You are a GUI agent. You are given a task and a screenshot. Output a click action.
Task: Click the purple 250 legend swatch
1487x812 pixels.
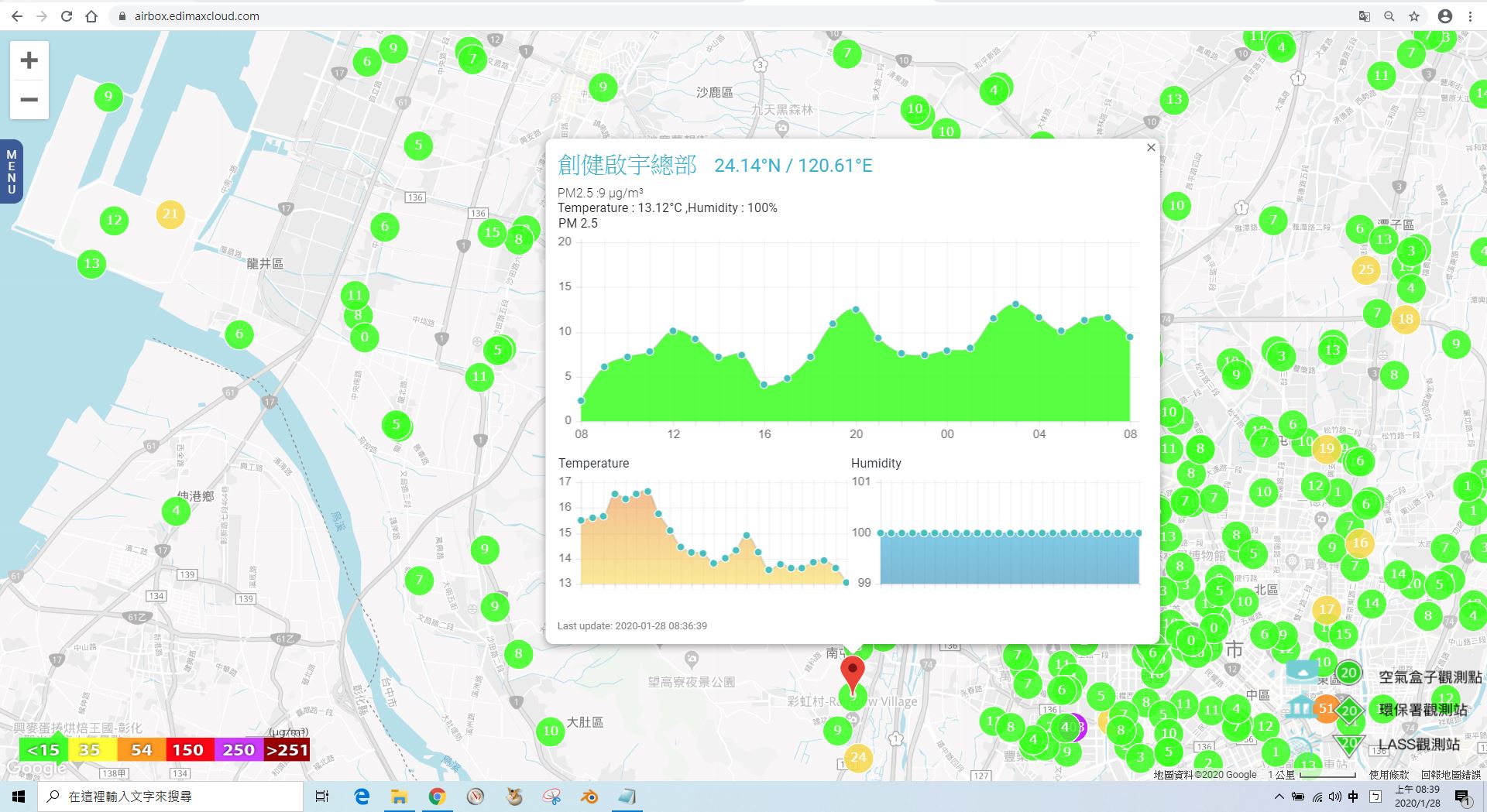click(x=239, y=750)
